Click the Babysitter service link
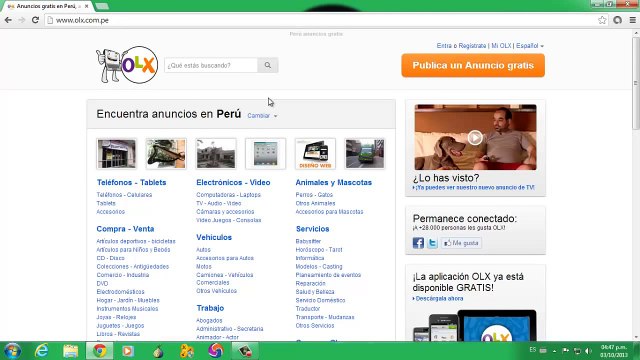This screenshot has width=640, height=360. [x=308, y=241]
